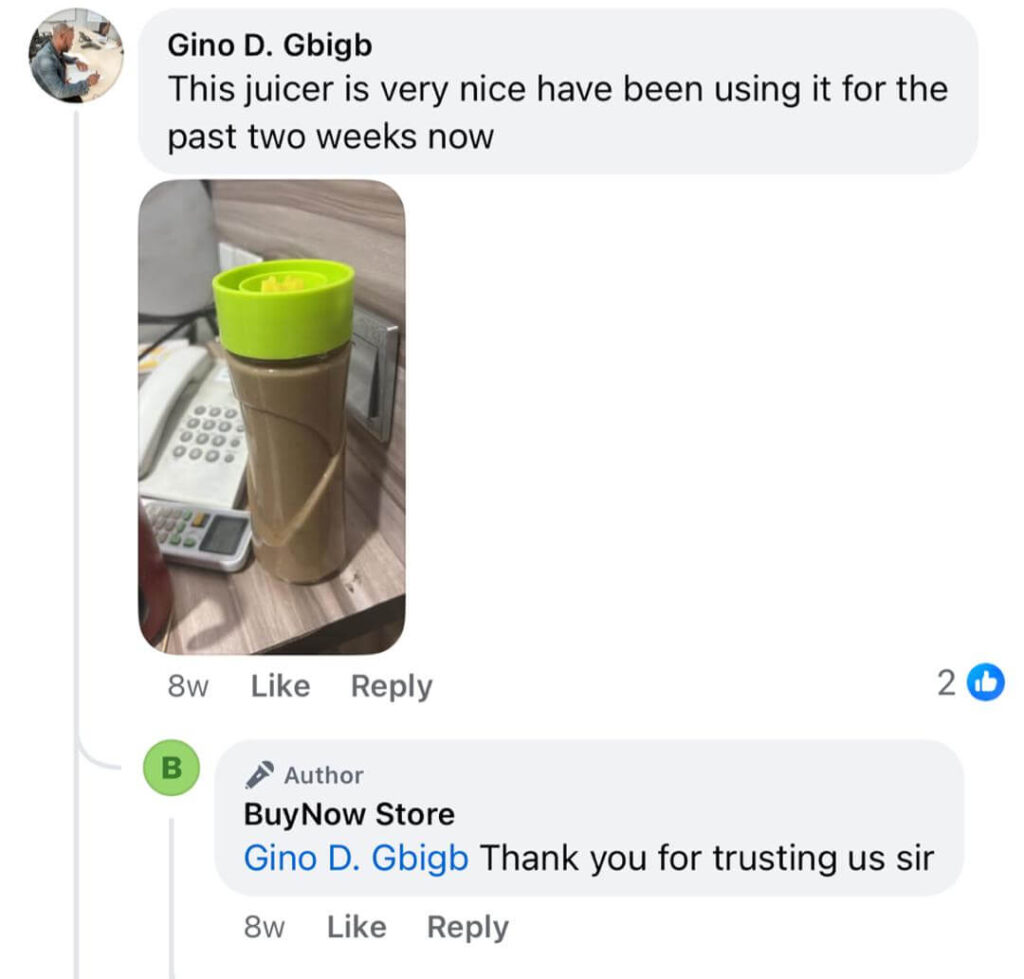Reply to Gino's juicer comment

click(392, 687)
